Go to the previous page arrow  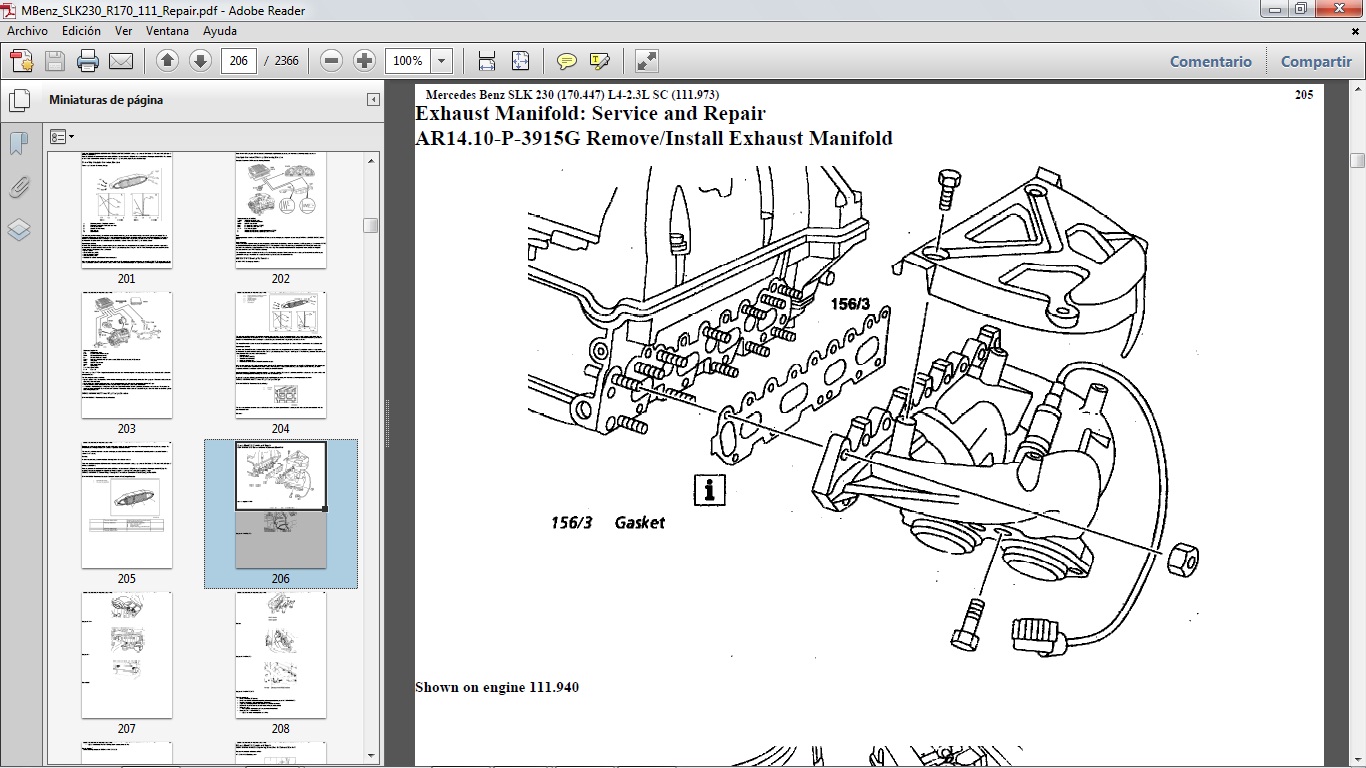pyautogui.click(x=168, y=61)
